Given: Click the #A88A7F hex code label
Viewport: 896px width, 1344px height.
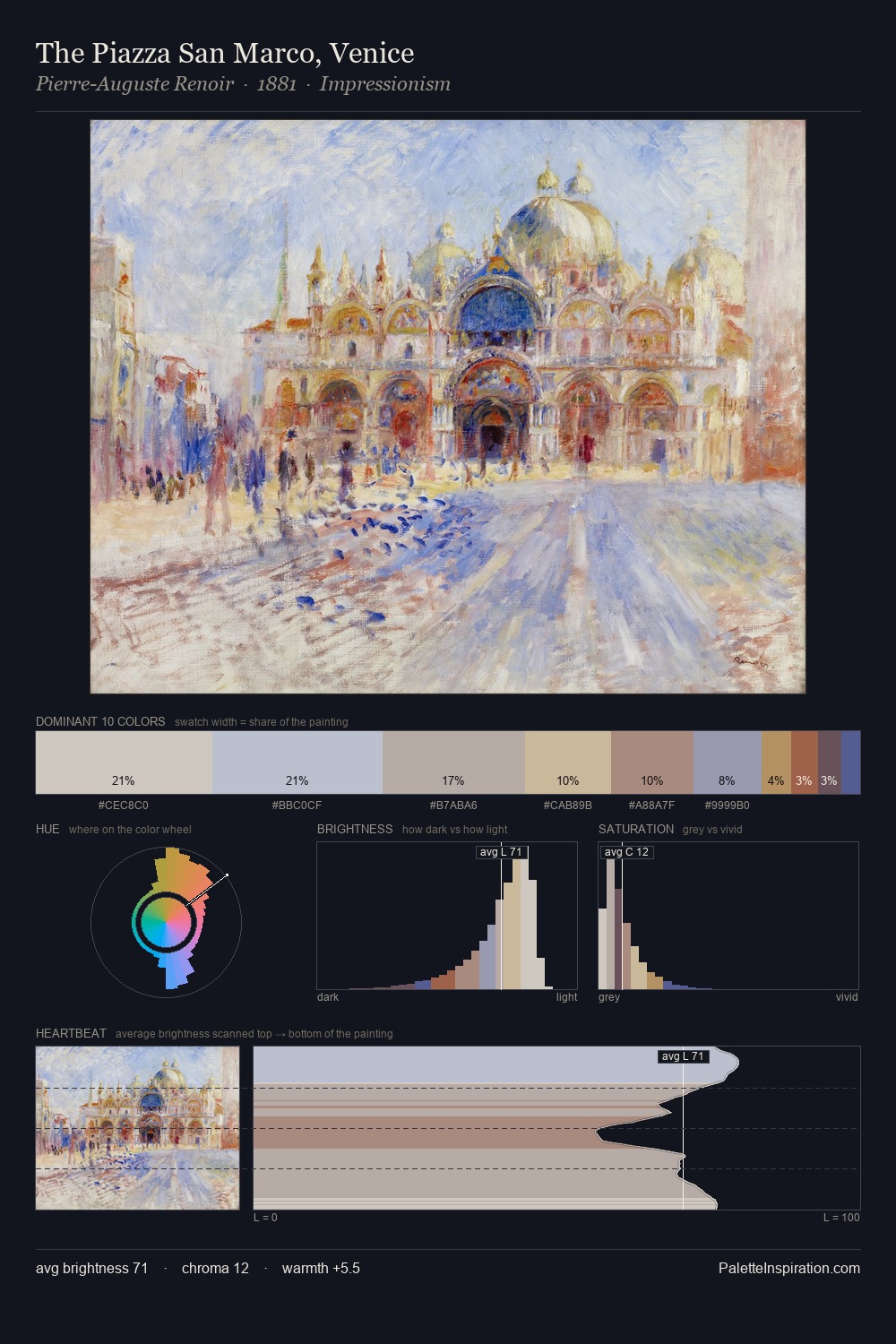Looking at the screenshot, I should [x=651, y=806].
